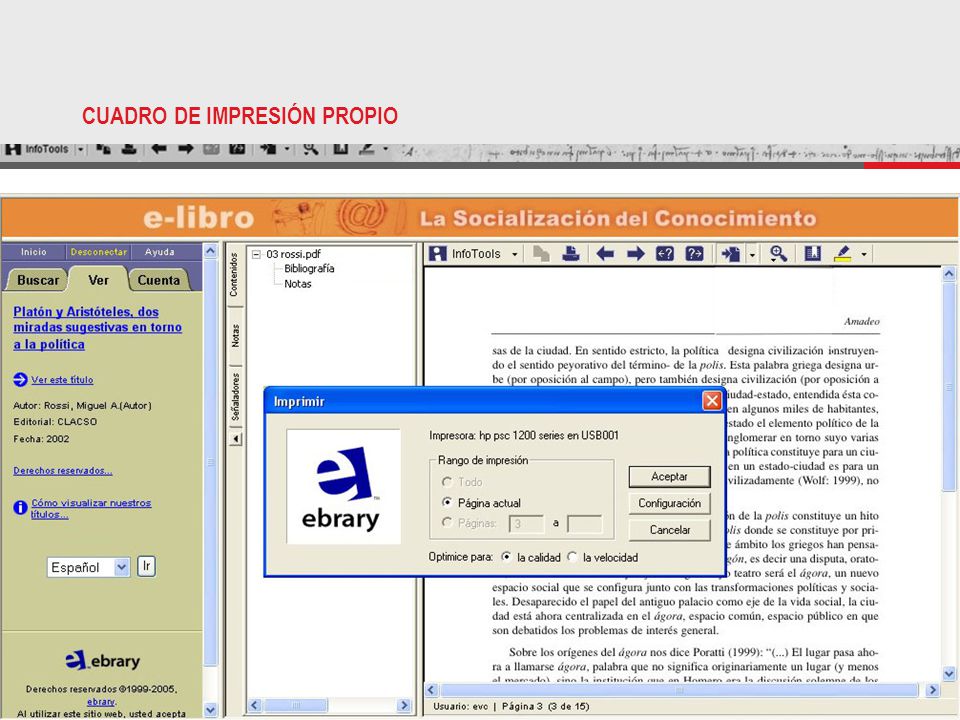The height and width of the screenshot is (720, 960).
Task: Click the InfoTools person icon
Action: [437, 253]
